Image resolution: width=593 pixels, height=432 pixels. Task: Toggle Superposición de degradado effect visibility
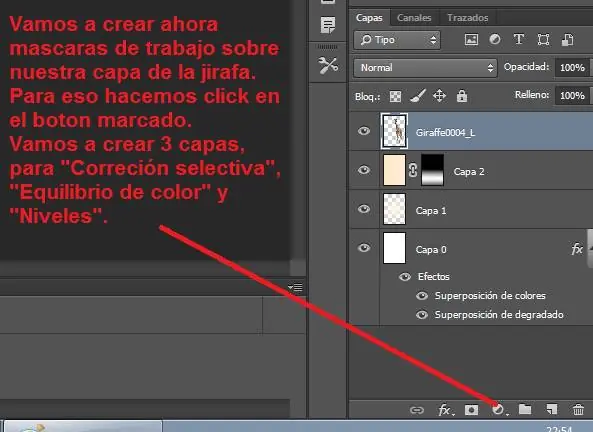point(422,315)
